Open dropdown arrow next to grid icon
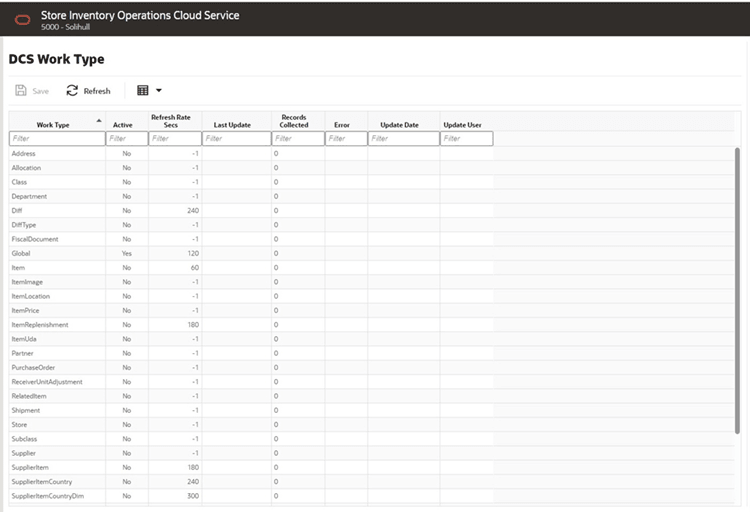This screenshot has height=512, width=750. pyautogui.click(x=159, y=90)
